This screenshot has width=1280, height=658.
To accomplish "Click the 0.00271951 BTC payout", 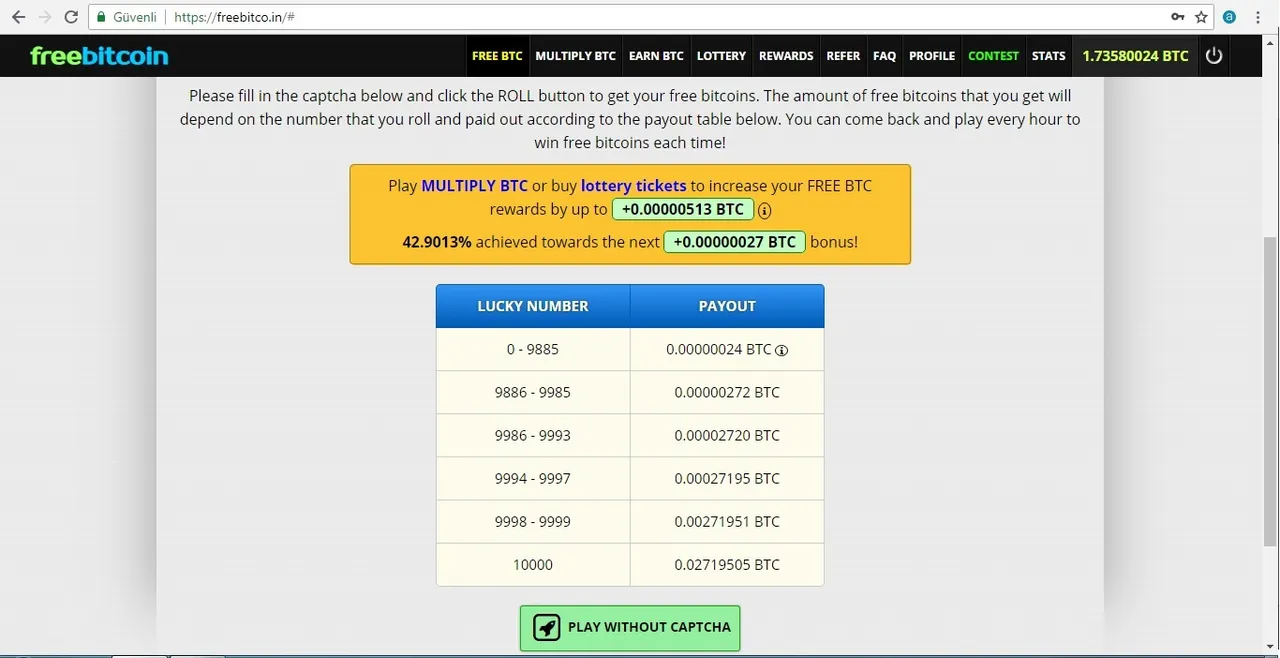I will coord(727,522).
